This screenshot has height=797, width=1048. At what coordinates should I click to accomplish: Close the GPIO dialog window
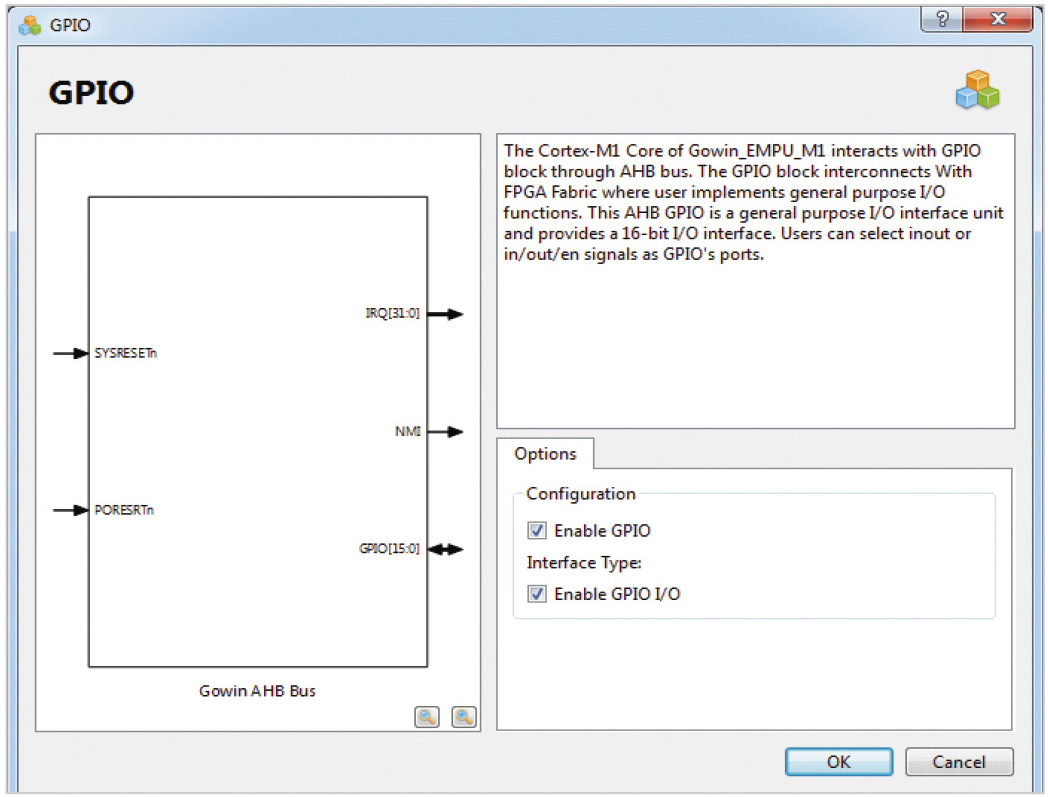[x=995, y=21]
